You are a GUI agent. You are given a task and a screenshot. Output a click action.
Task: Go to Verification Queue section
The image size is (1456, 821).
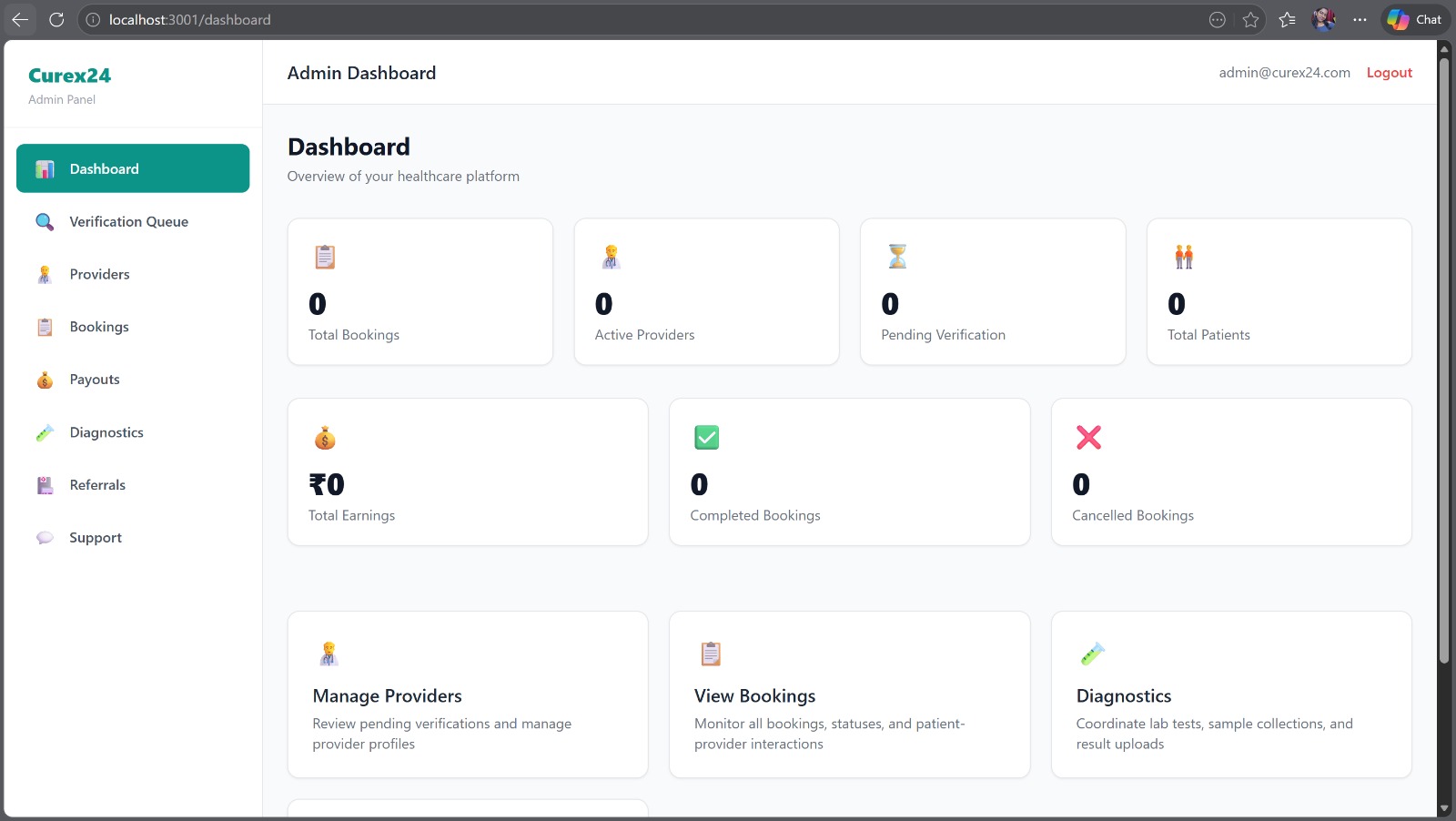[128, 222]
